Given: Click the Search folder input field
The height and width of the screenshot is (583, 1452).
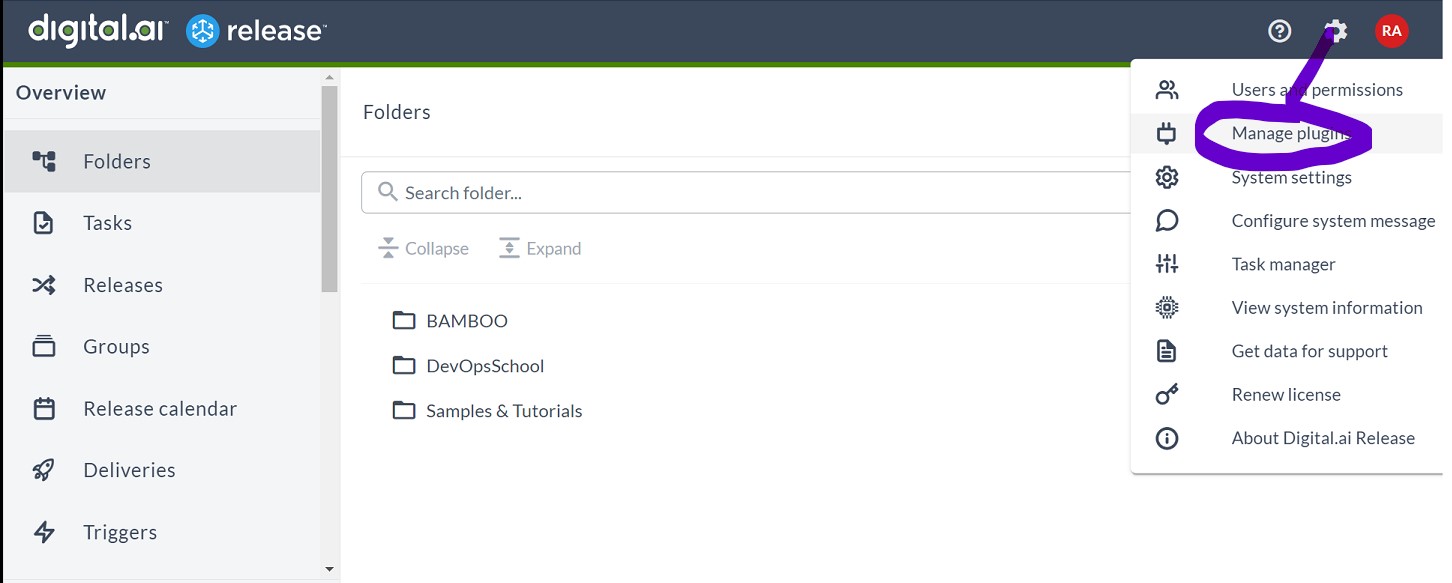Looking at the screenshot, I should click(x=750, y=192).
